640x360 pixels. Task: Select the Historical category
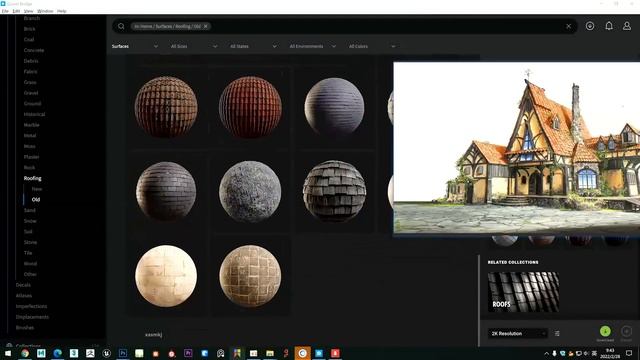click(34, 114)
